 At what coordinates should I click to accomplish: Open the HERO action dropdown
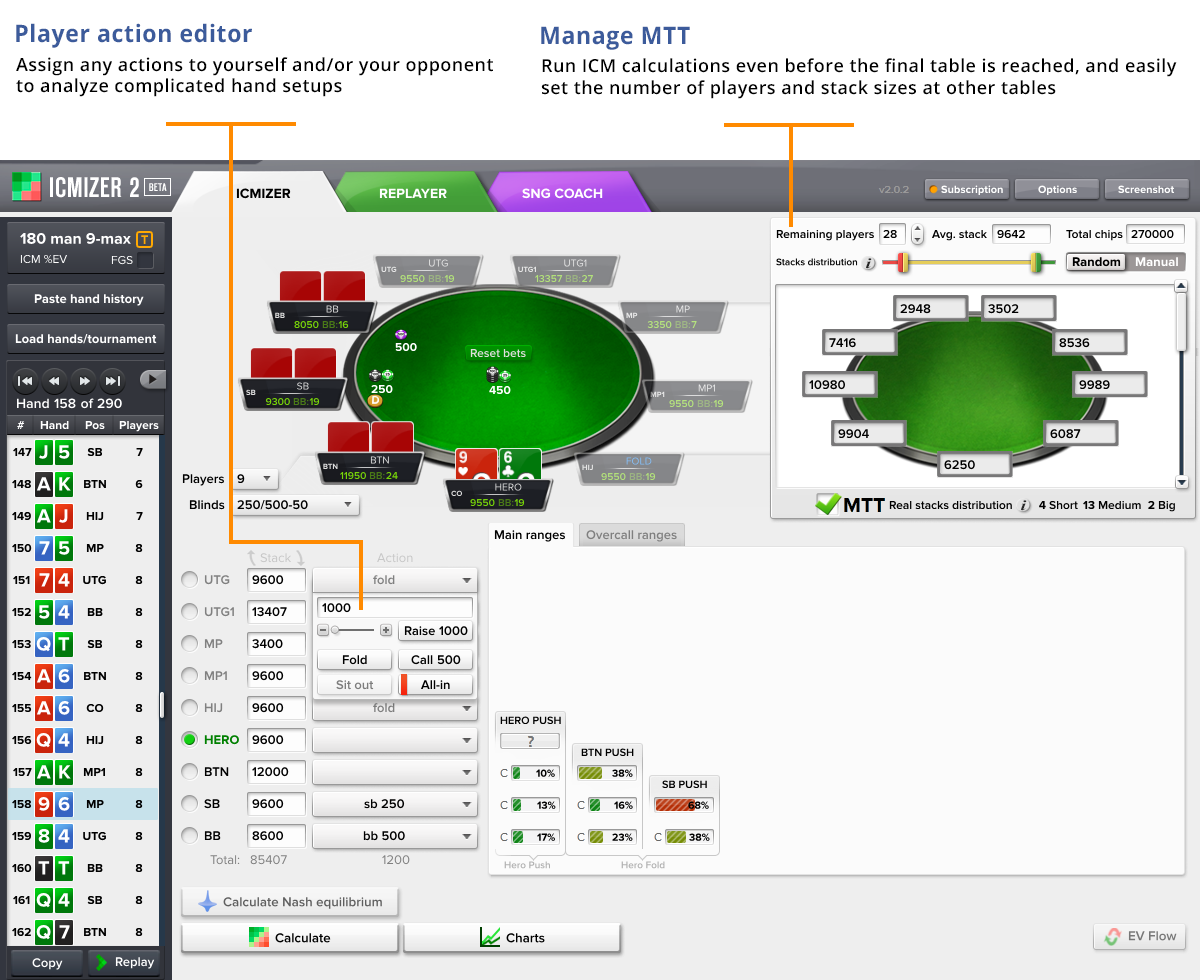click(395, 740)
